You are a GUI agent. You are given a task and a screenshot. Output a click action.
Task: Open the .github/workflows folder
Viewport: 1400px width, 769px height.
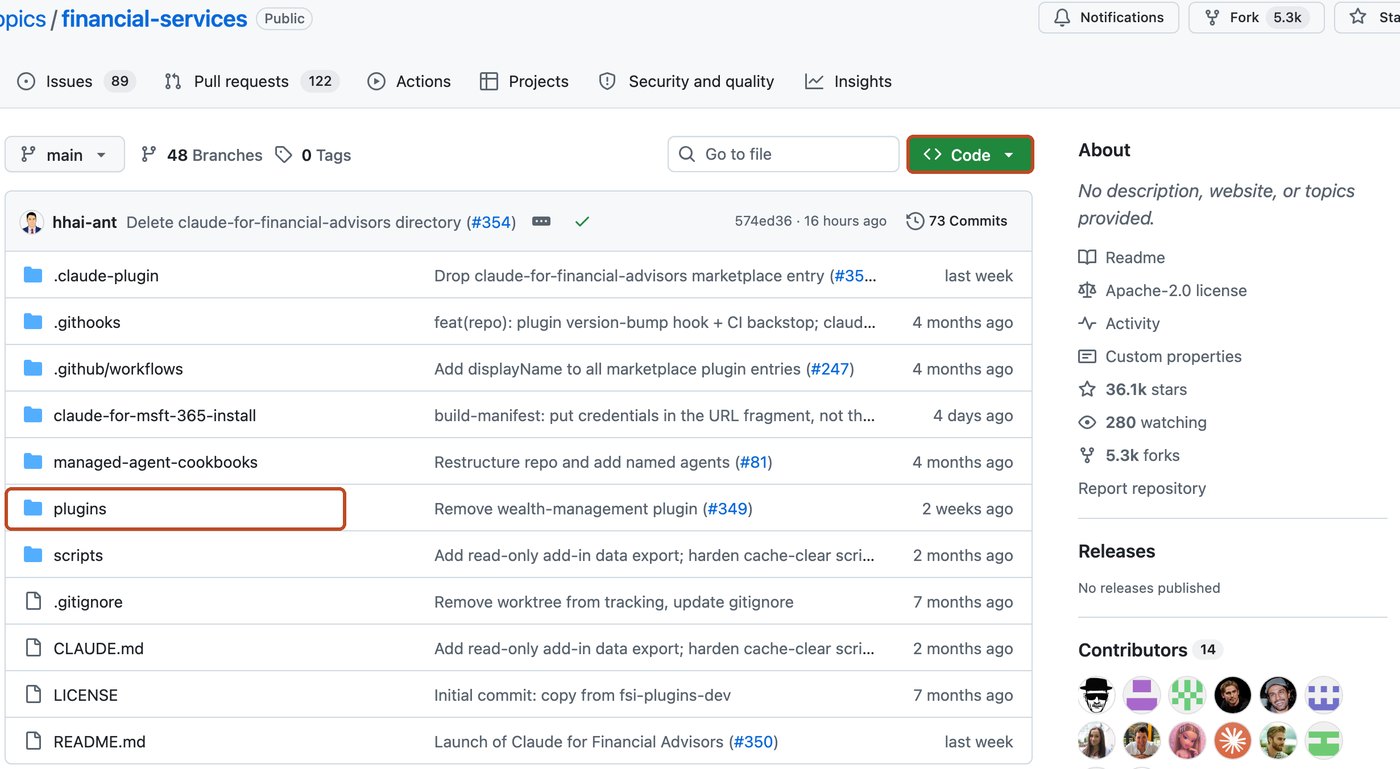coord(118,369)
